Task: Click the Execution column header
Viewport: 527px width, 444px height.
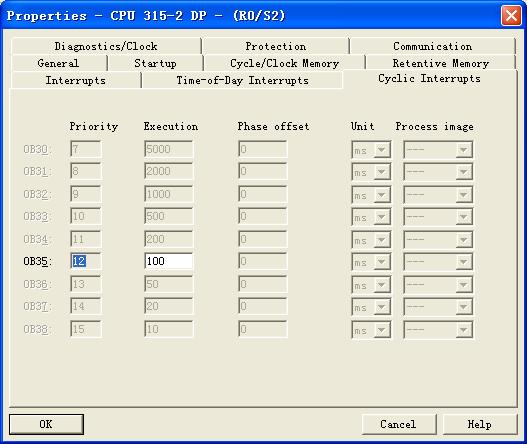Action: click(x=171, y=126)
